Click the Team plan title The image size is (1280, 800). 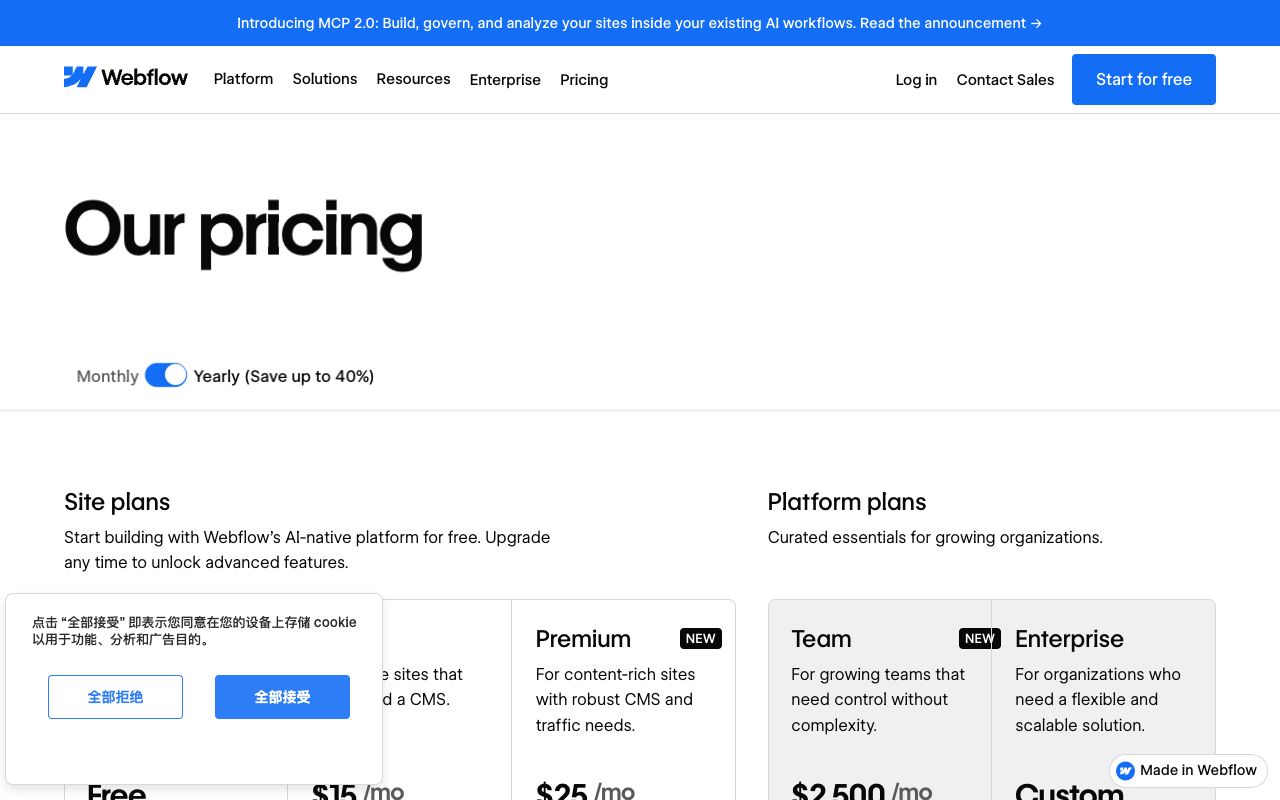[x=821, y=639]
